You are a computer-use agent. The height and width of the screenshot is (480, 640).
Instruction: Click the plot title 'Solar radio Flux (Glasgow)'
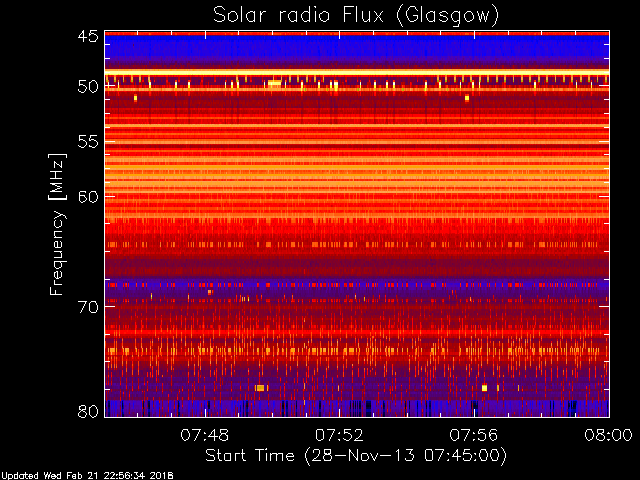[356, 16]
